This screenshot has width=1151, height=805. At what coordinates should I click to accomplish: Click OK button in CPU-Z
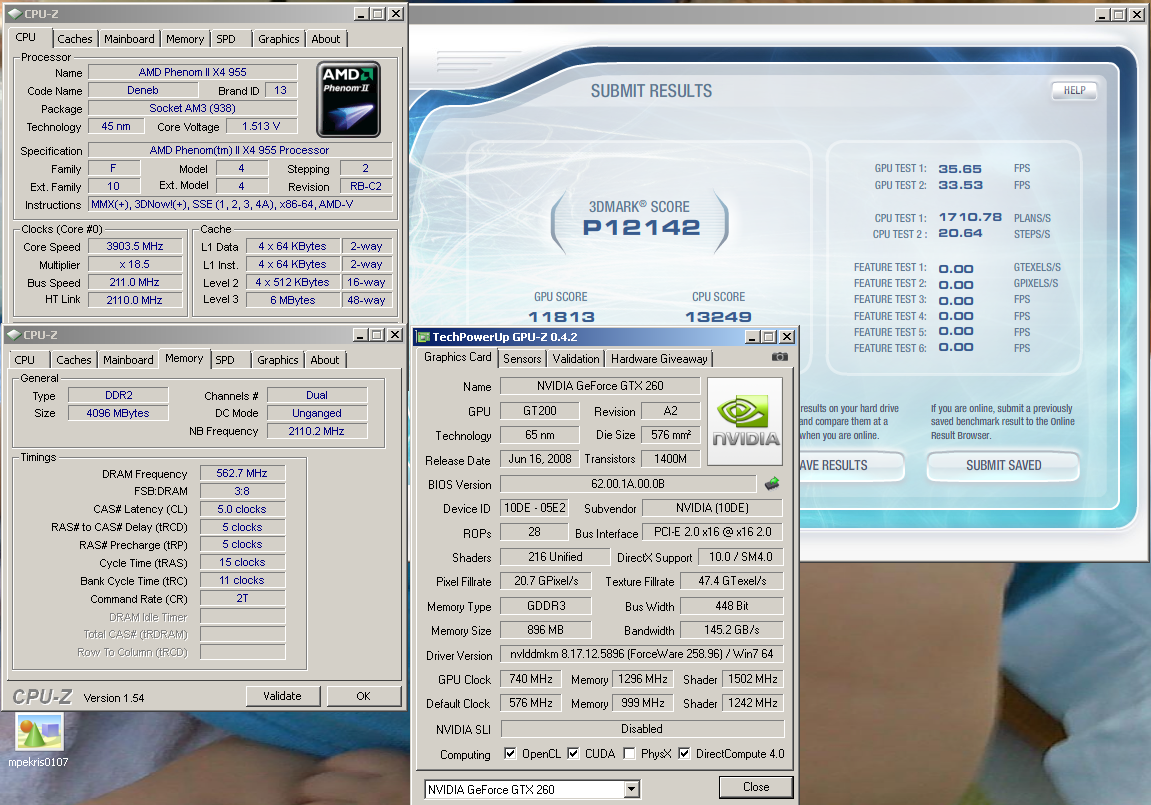click(363, 696)
